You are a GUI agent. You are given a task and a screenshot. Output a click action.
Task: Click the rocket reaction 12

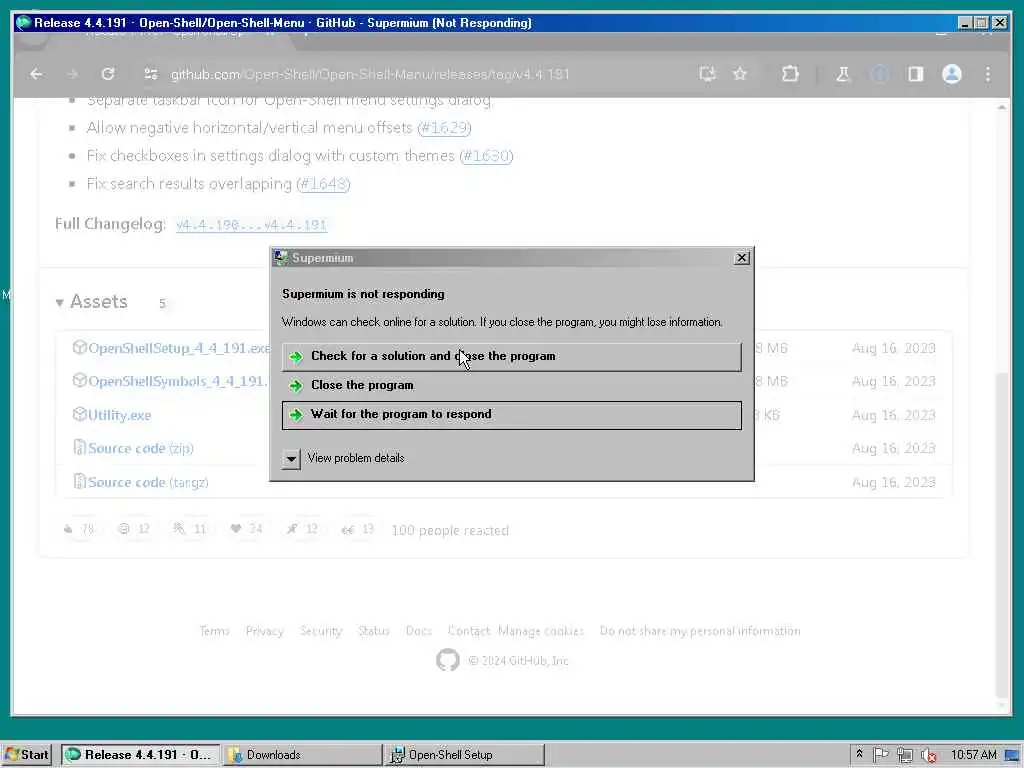click(302, 529)
